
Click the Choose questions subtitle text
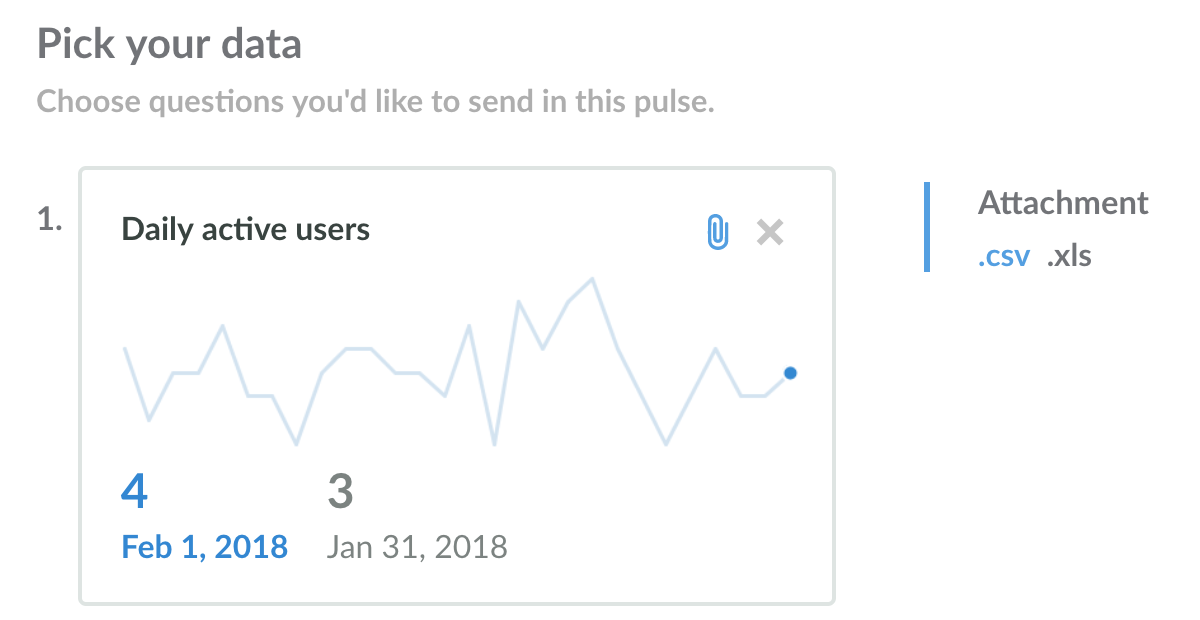(375, 102)
